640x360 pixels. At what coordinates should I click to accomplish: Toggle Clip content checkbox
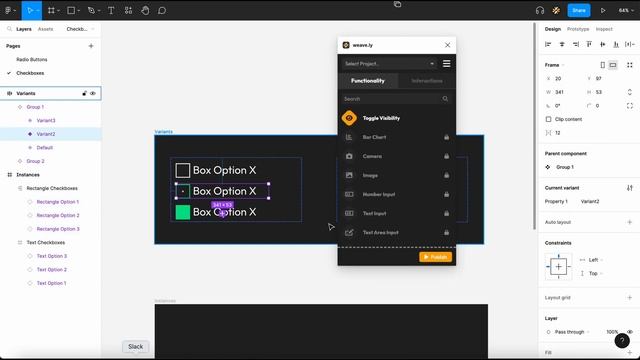click(548, 119)
